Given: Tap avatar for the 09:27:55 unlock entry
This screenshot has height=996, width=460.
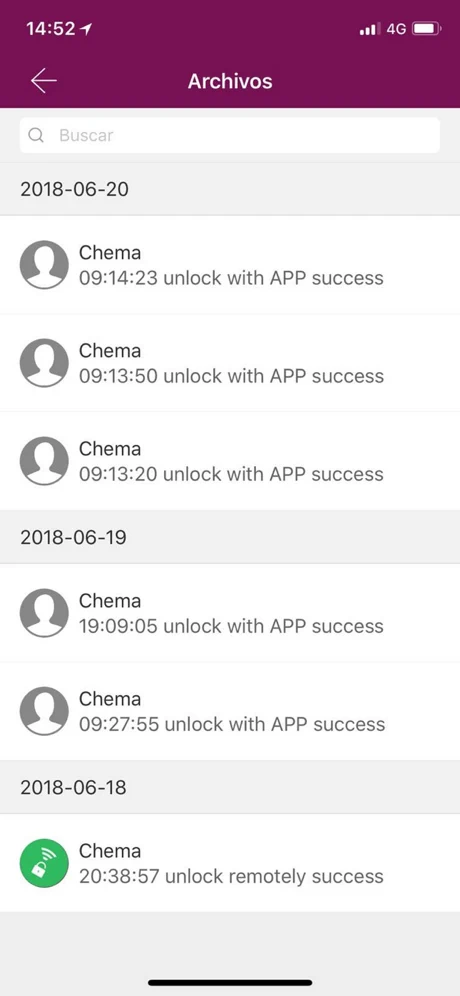Looking at the screenshot, I should point(44,711).
